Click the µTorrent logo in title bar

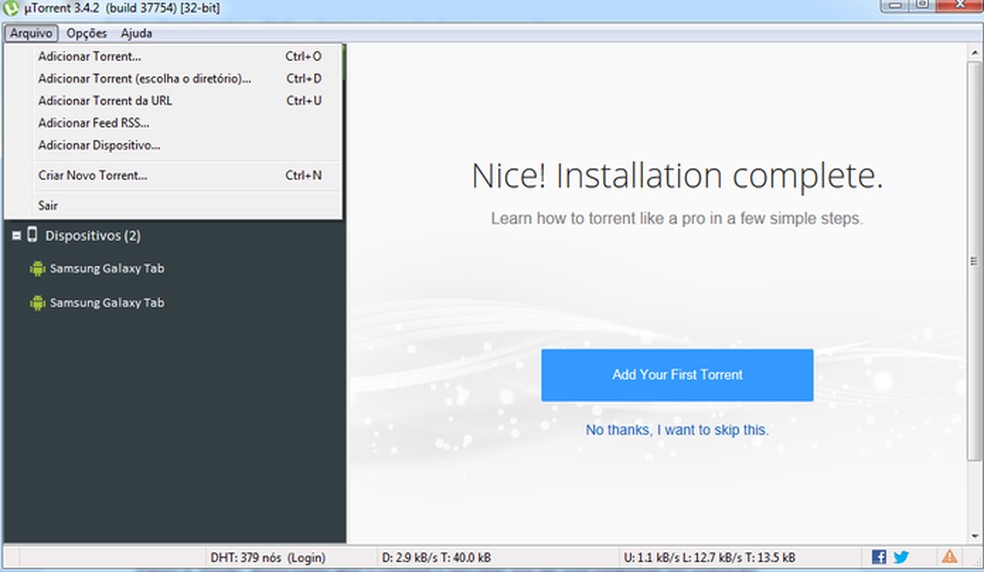pyautogui.click(x=11, y=8)
